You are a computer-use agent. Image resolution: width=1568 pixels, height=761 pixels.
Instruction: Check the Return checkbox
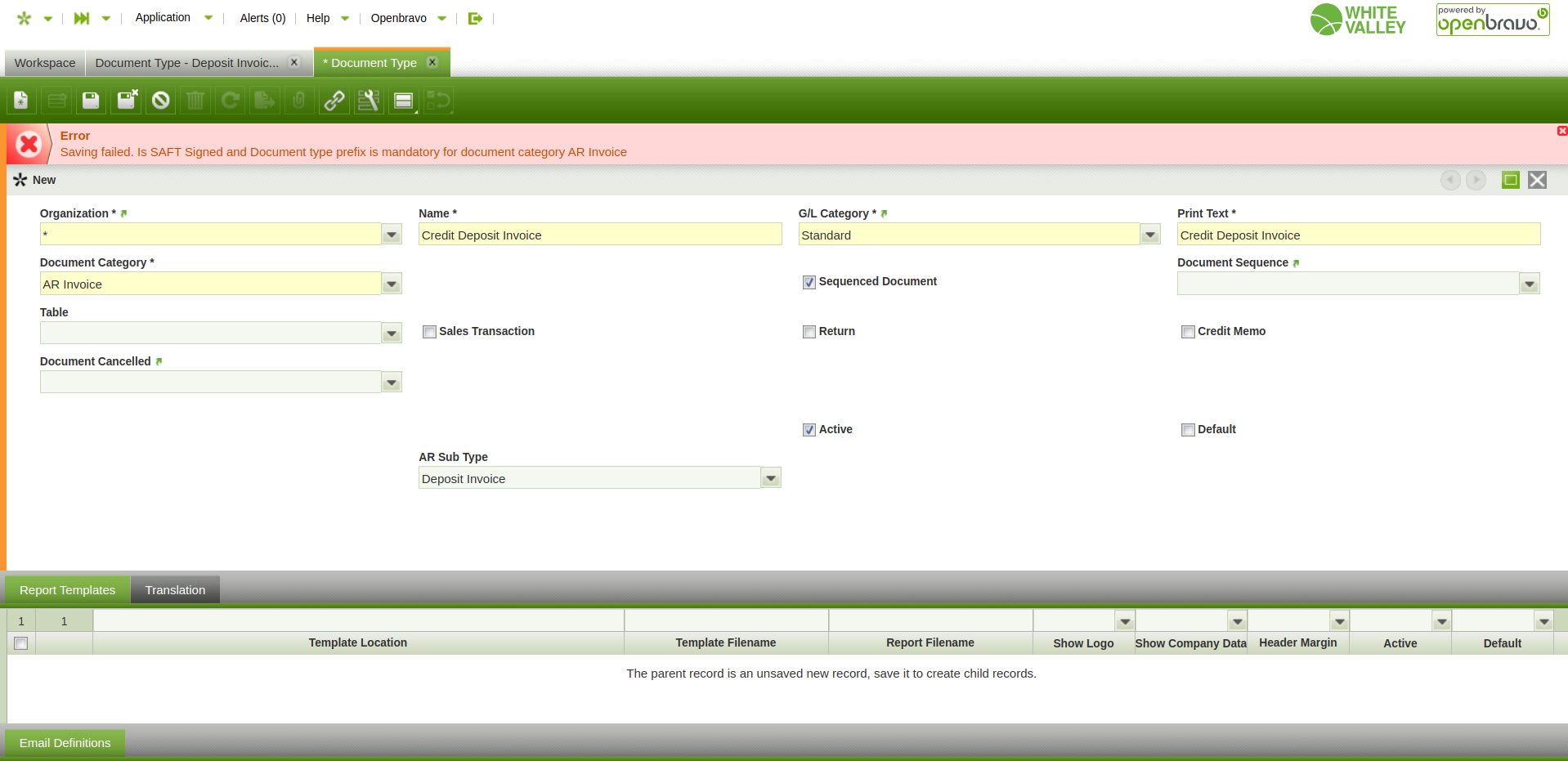(809, 332)
